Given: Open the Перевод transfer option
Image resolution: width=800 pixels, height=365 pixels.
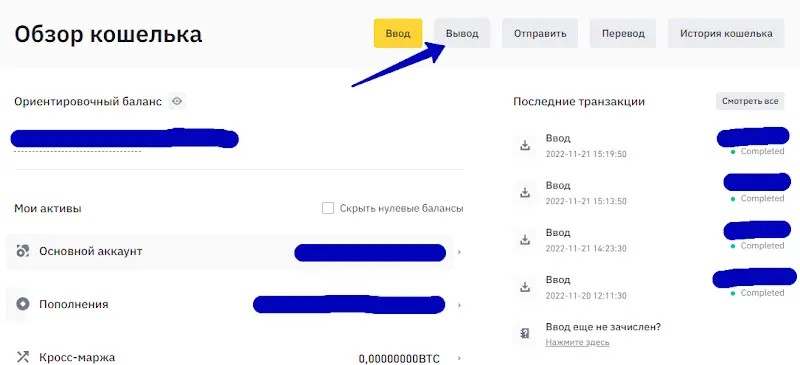Looking at the screenshot, I should pyautogui.click(x=623, y=33).
